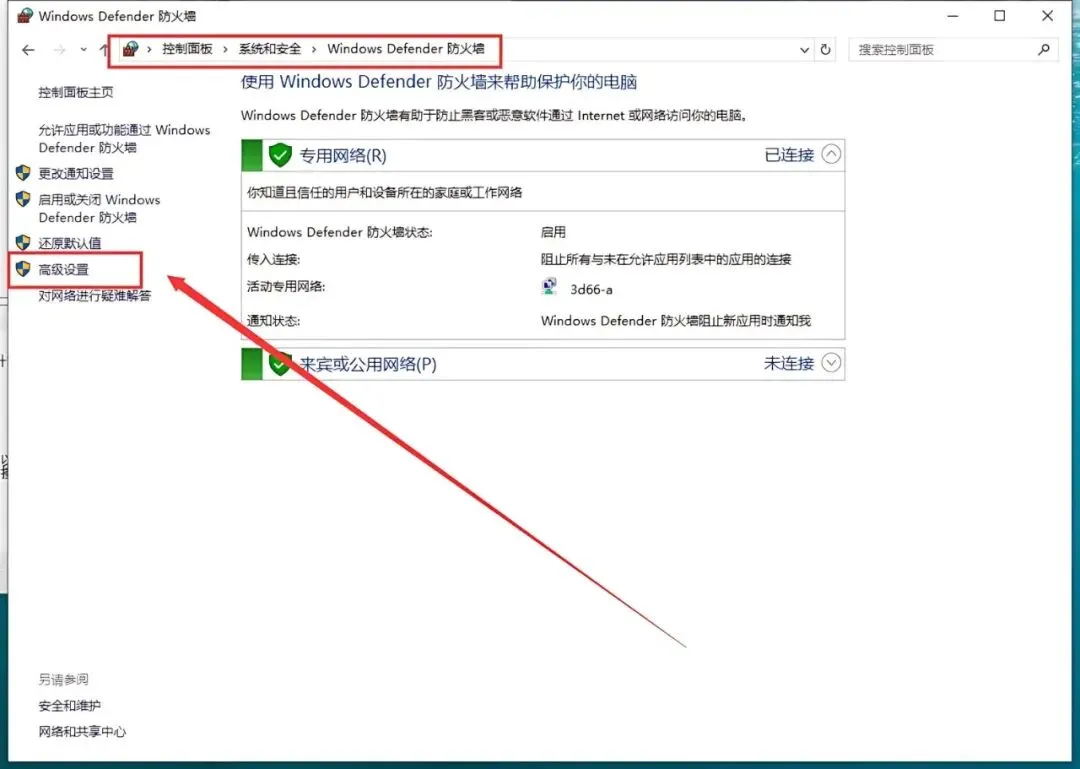Click shield icon beside 高级设置
This screenshot has width=1080, height=769.
(x=23, y=269)
